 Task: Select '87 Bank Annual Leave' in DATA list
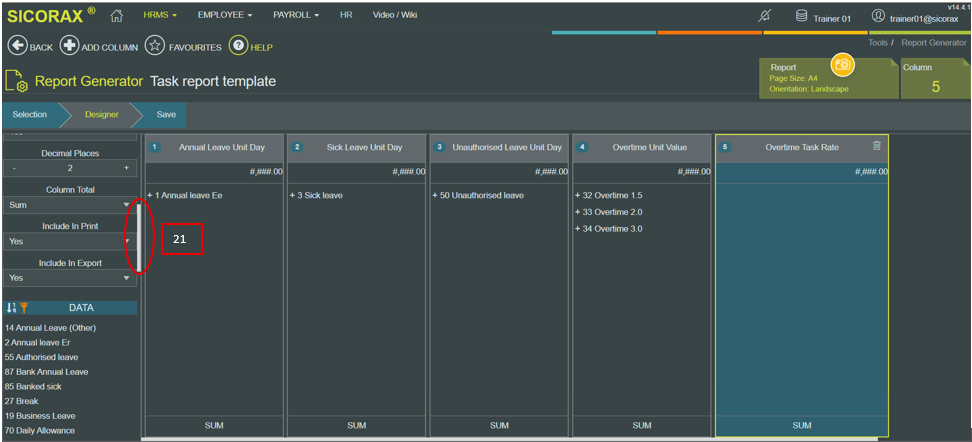pos(46,372)
